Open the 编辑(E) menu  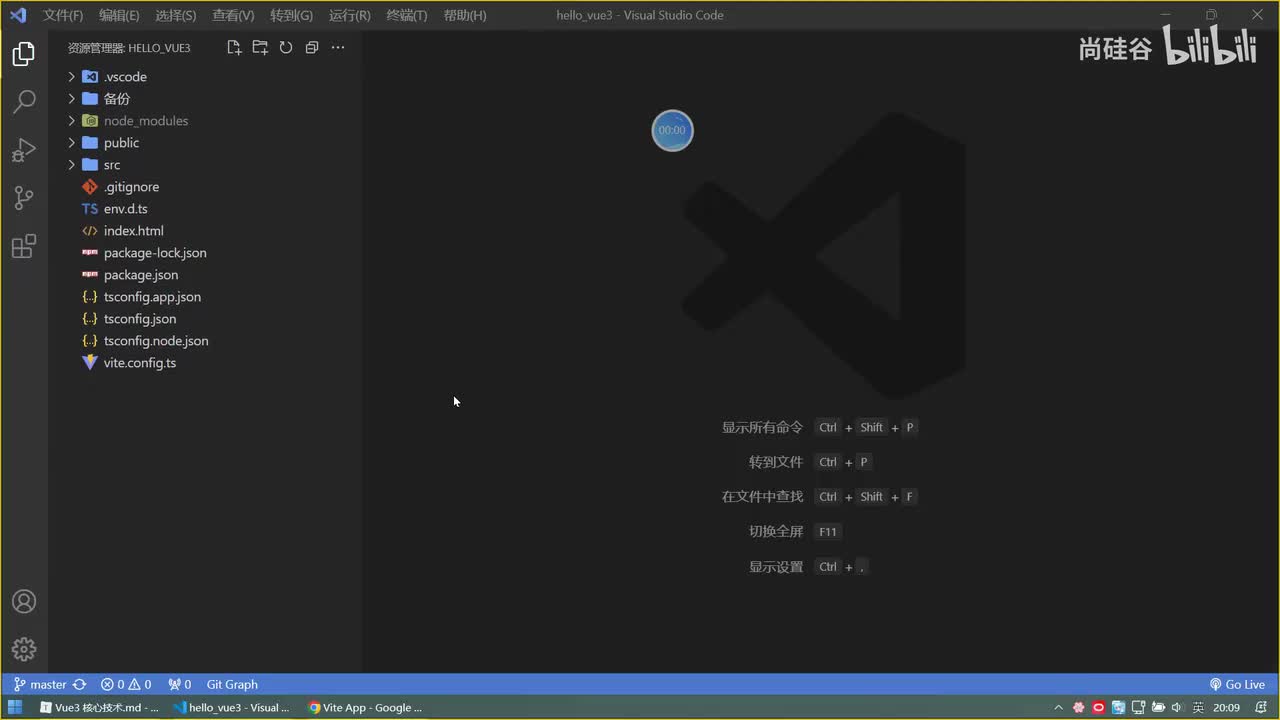pos(119,15)
